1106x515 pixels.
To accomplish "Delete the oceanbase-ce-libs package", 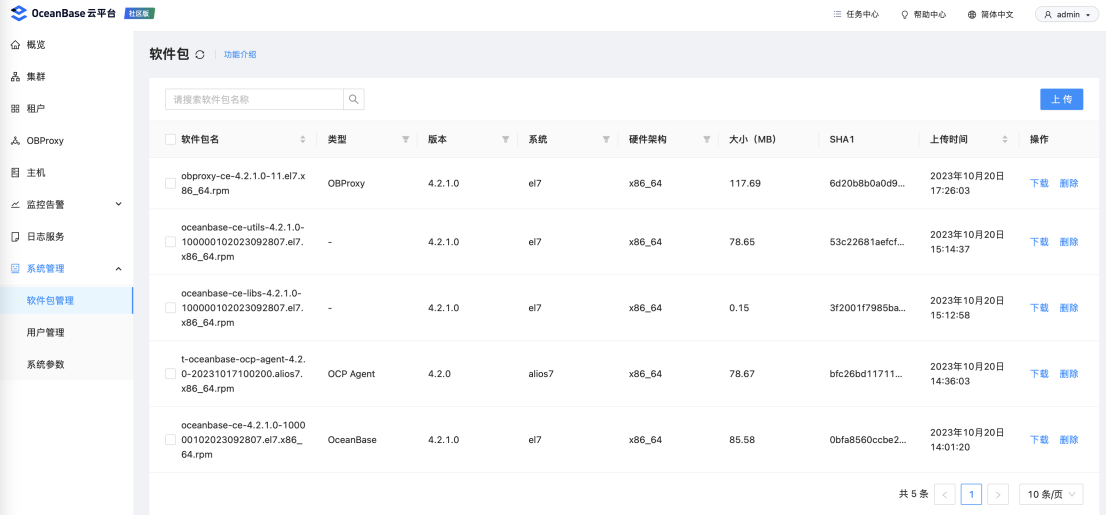I will [1069, 308].
